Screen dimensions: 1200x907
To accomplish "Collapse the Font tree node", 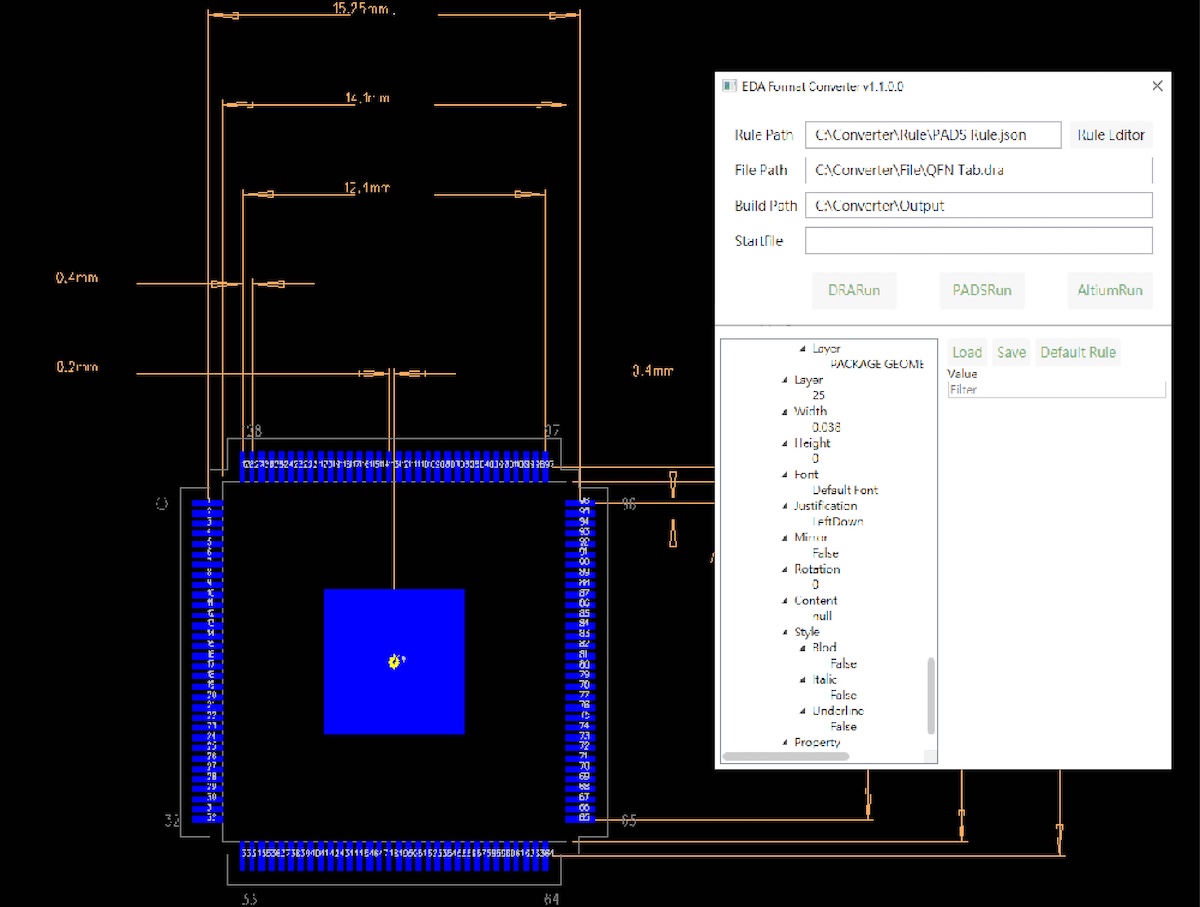I will [785, 475].
